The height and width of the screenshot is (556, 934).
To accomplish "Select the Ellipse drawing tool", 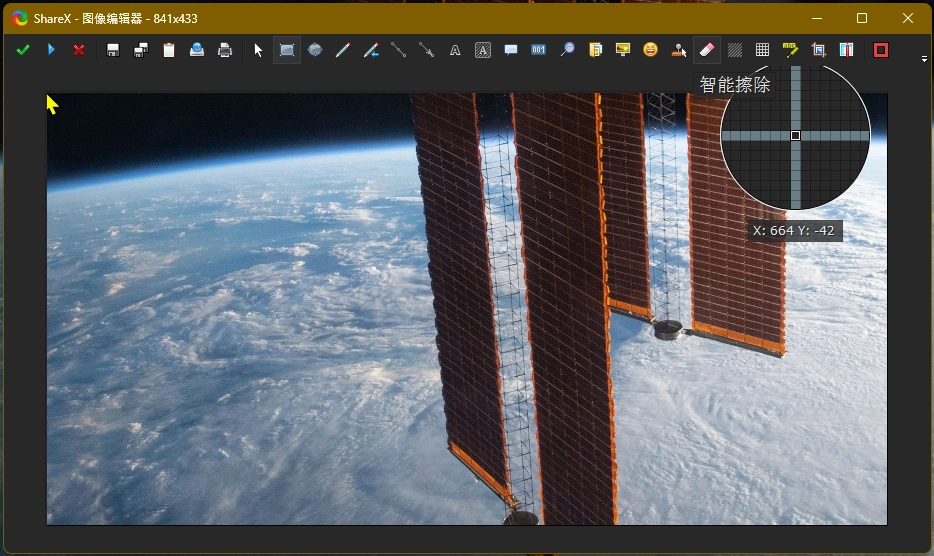I will click(x=315, y=50).
